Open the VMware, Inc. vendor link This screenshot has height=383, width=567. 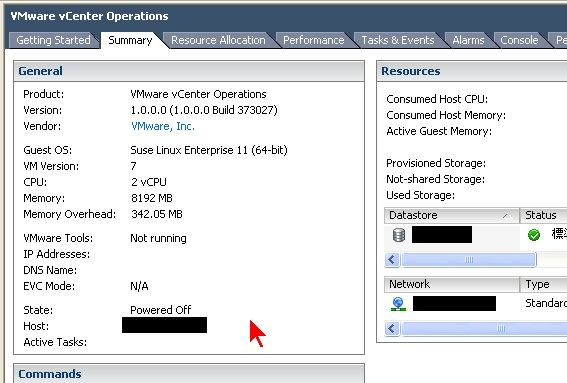163,126
